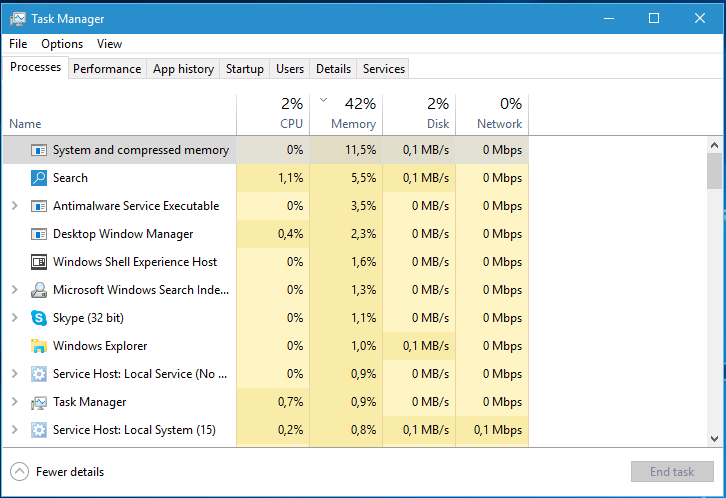726x498 pixels.
Task: Expand the Skype (32 bit) process group
Action: click(14, 318)
